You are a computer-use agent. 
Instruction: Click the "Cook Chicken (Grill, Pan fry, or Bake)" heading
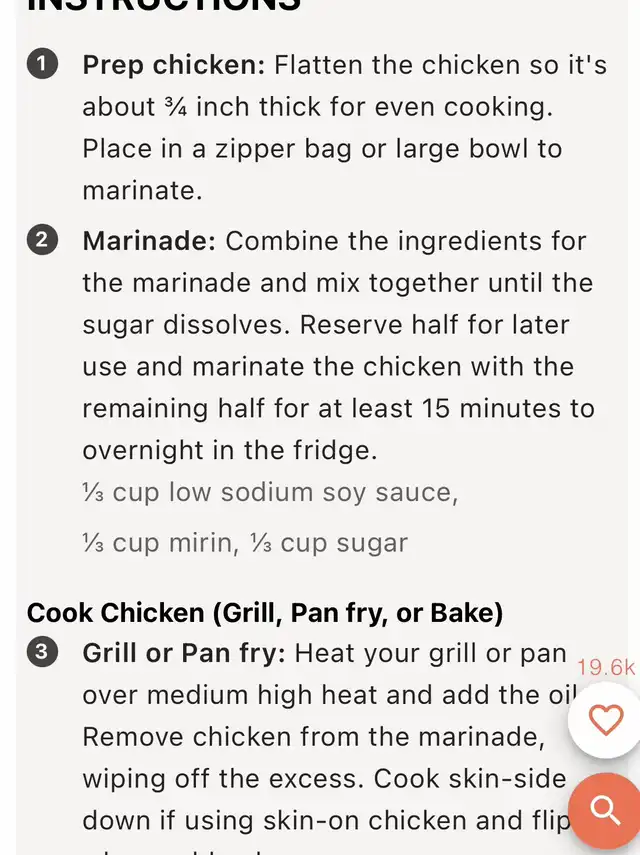(265, 612)
